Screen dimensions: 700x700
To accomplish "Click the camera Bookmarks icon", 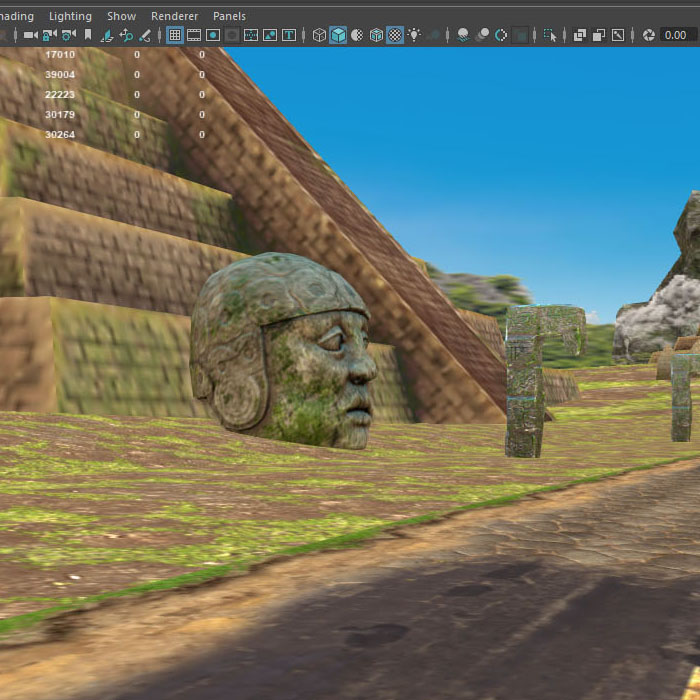I will 88,35.
